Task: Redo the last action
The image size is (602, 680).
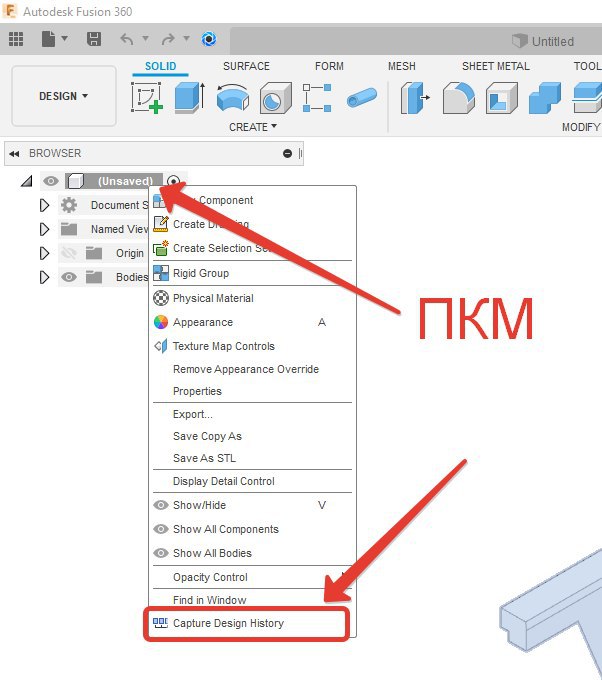Action: point(168,39)
